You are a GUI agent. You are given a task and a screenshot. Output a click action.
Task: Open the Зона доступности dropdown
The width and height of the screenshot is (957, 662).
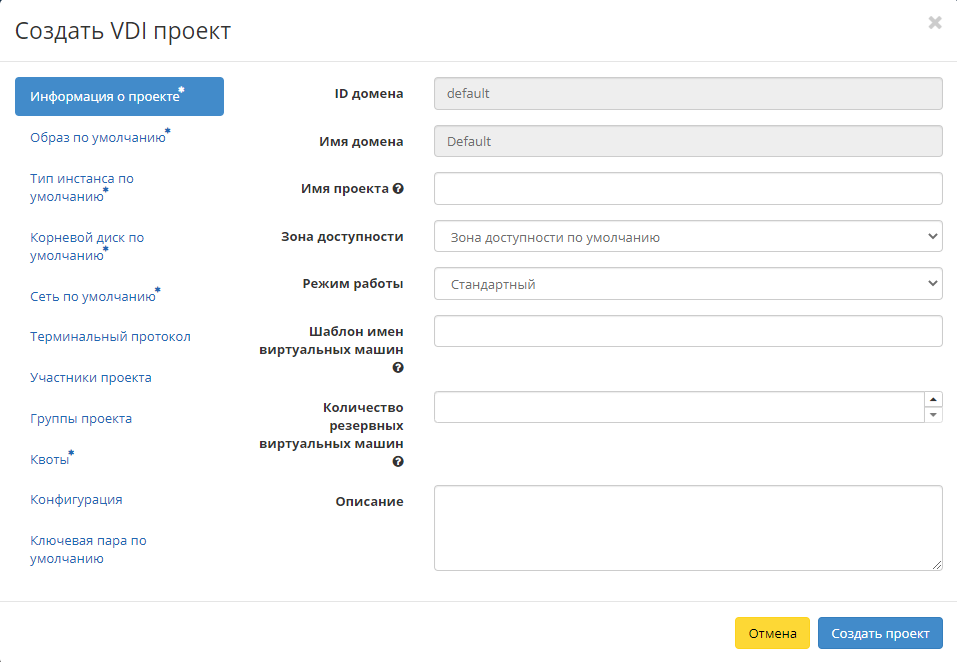click(x=688, y=237)
